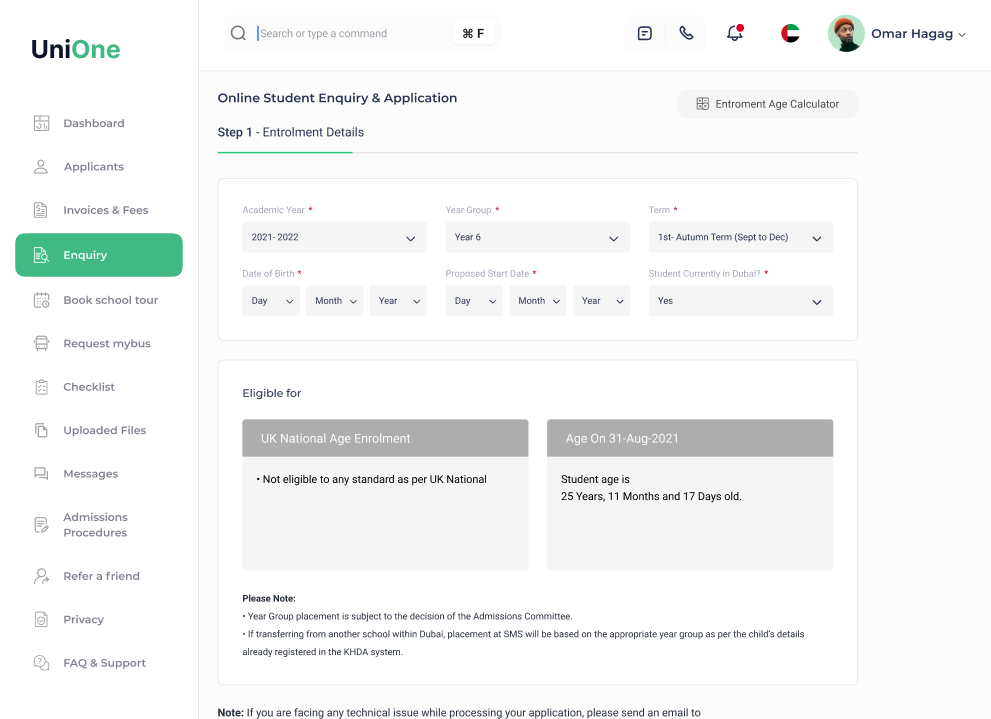The width and height of the screenshot is (991, 719).
Task: Click the Uploaded Files icon
Action: pos(41,431)
